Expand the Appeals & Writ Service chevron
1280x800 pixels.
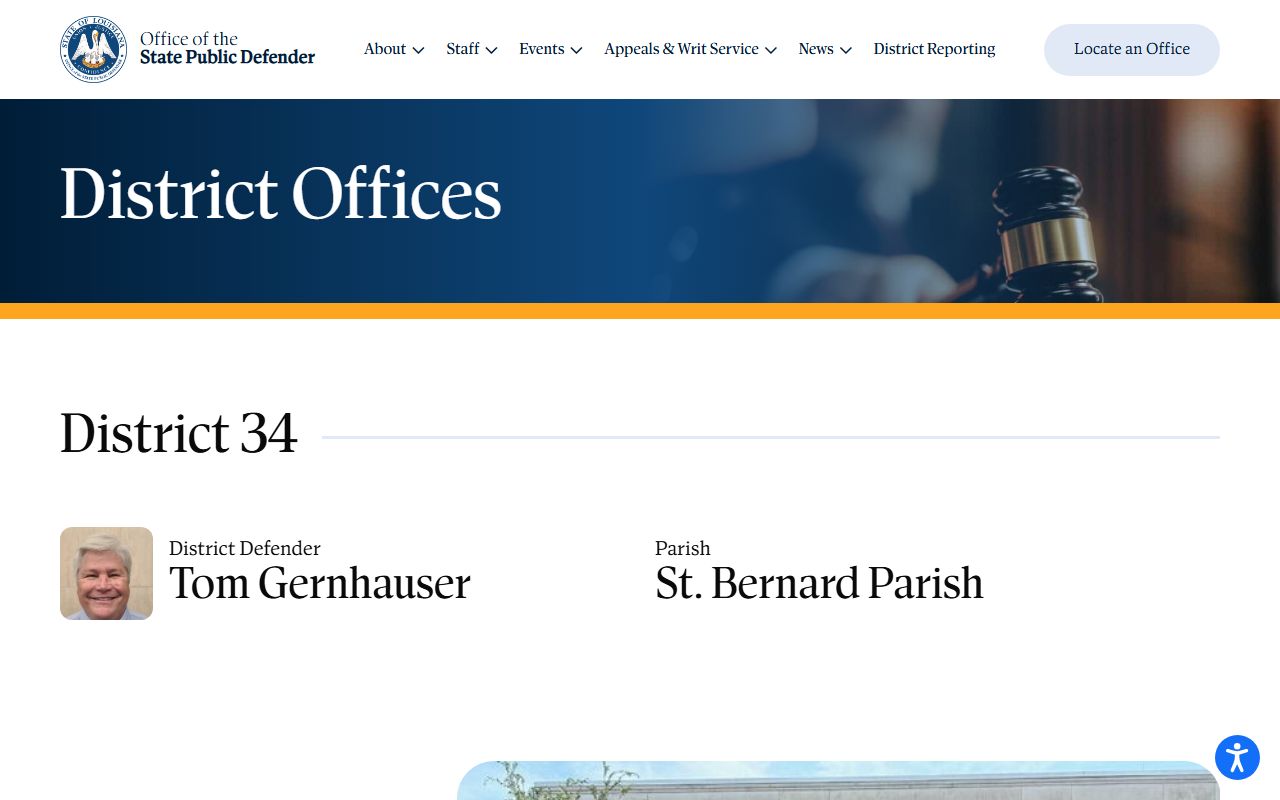(770, 50)
